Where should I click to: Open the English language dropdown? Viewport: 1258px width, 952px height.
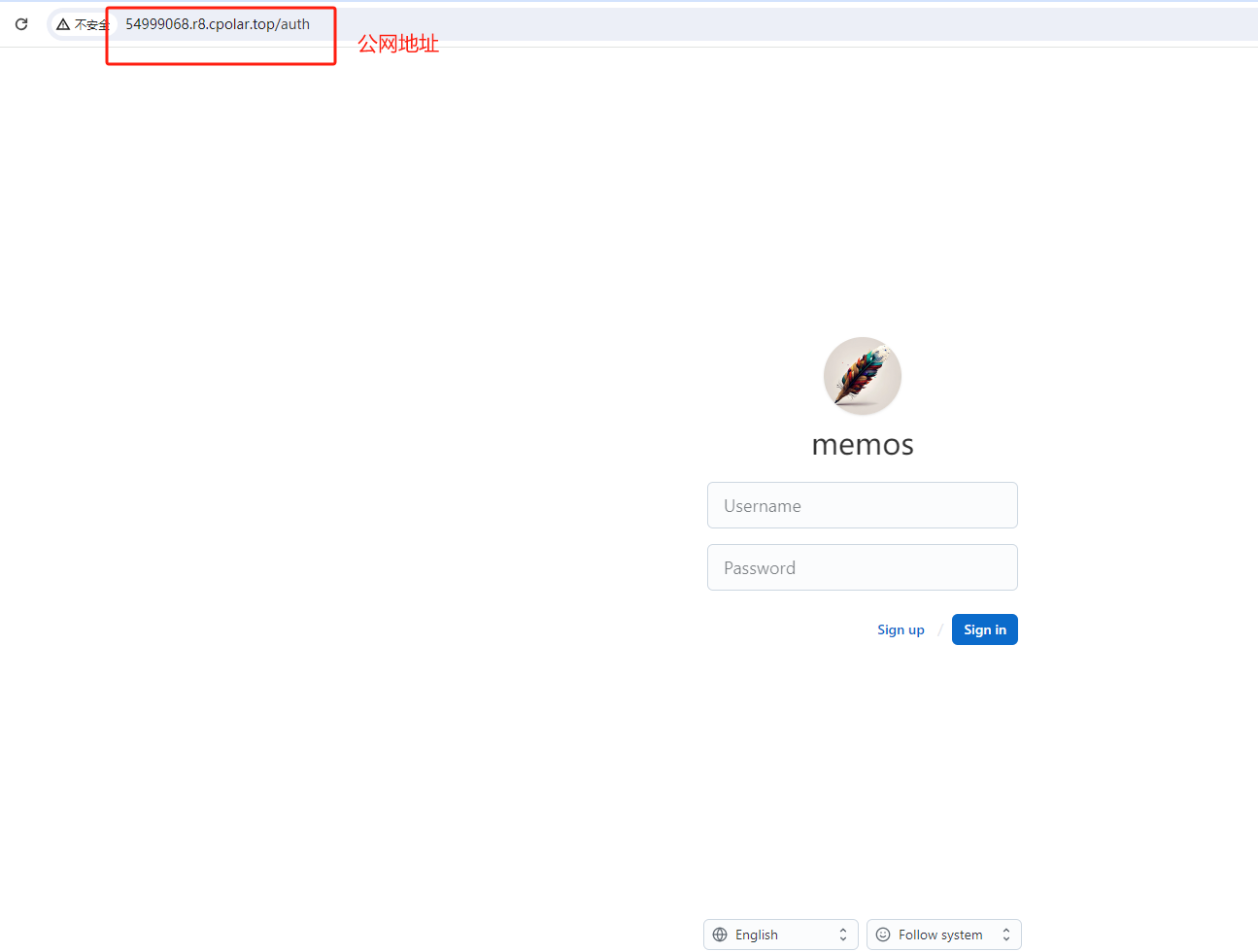coord(781,935)
